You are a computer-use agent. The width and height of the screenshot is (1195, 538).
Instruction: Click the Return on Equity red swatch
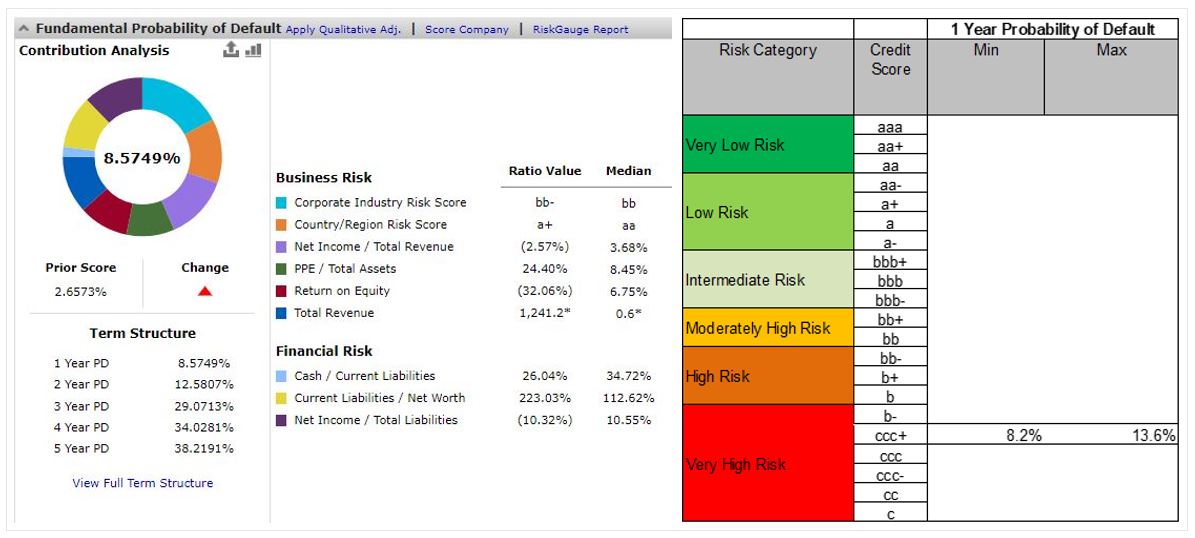[x=282, y=291]
